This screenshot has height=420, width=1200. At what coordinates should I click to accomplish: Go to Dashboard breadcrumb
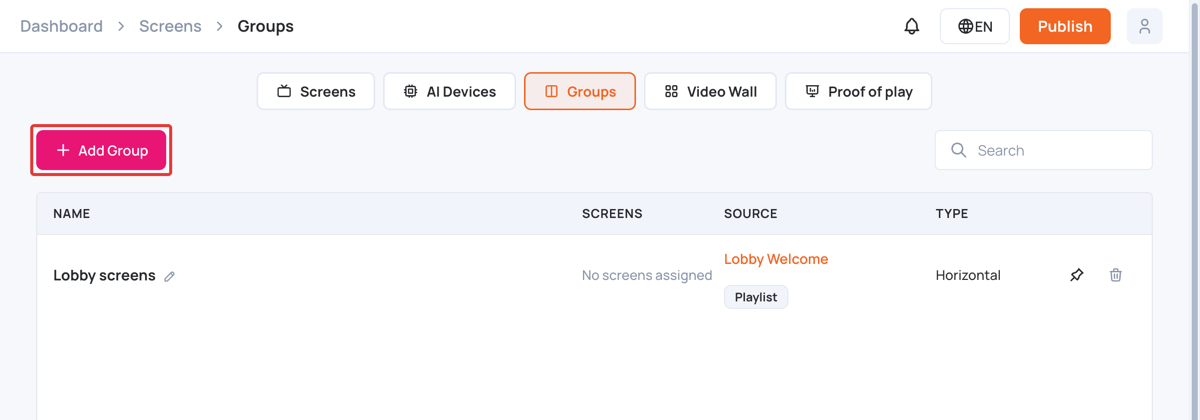(61, 26)
